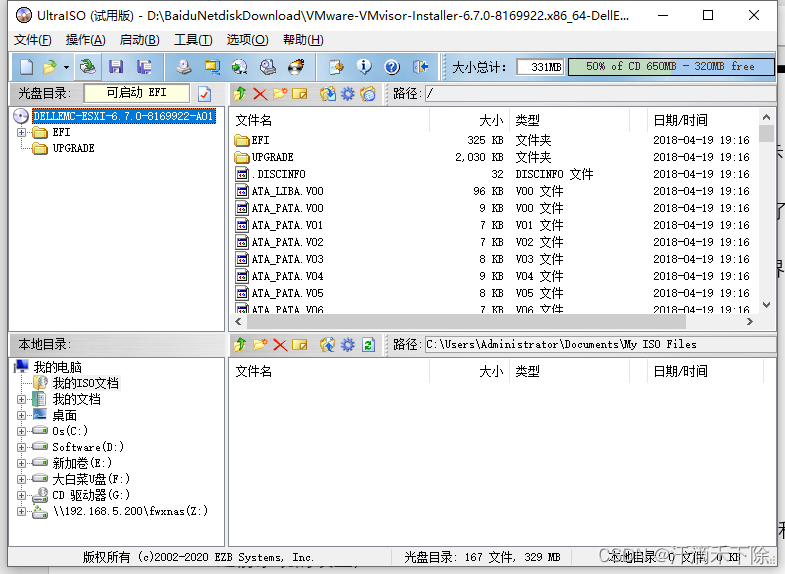Click the hide/show local pane icon
Viewport: 785px width, 574px height.
368,94
